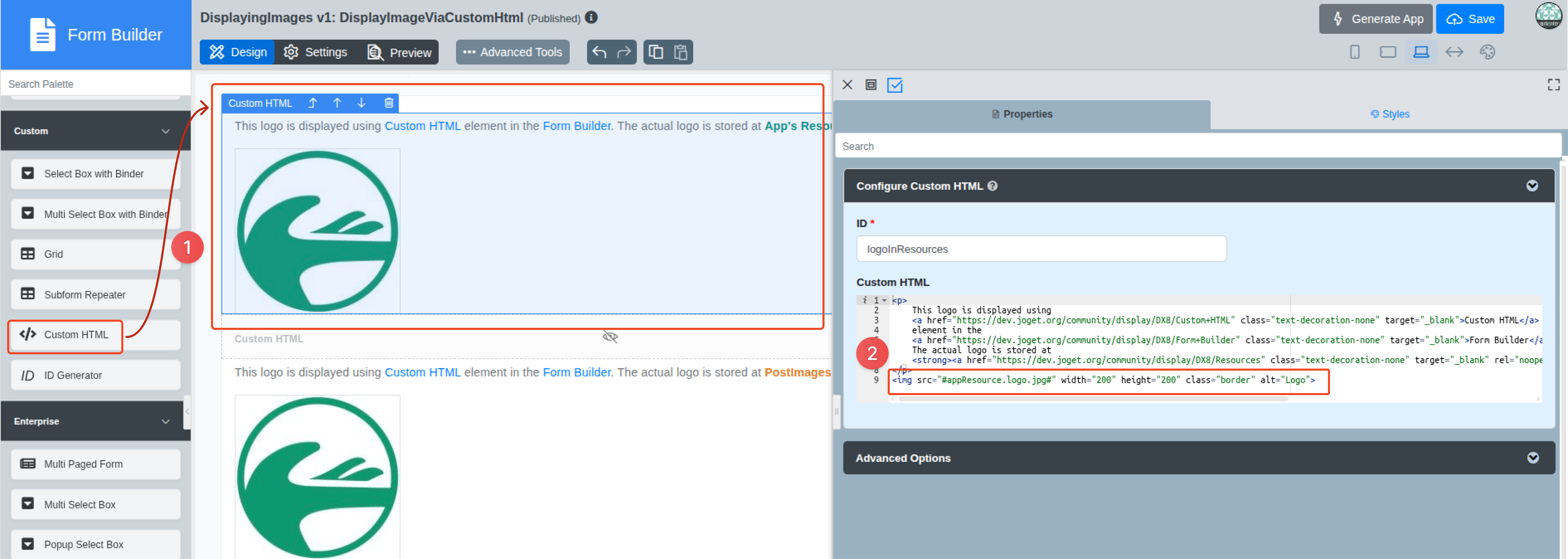Click the window layout icon in properties panel
1568x559 pixels.
click(871, 85)
